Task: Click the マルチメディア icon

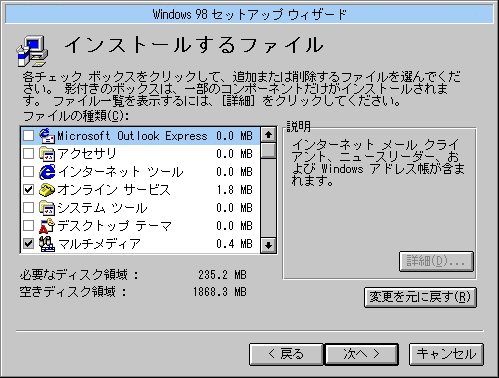Action: [x=47, y=244]
